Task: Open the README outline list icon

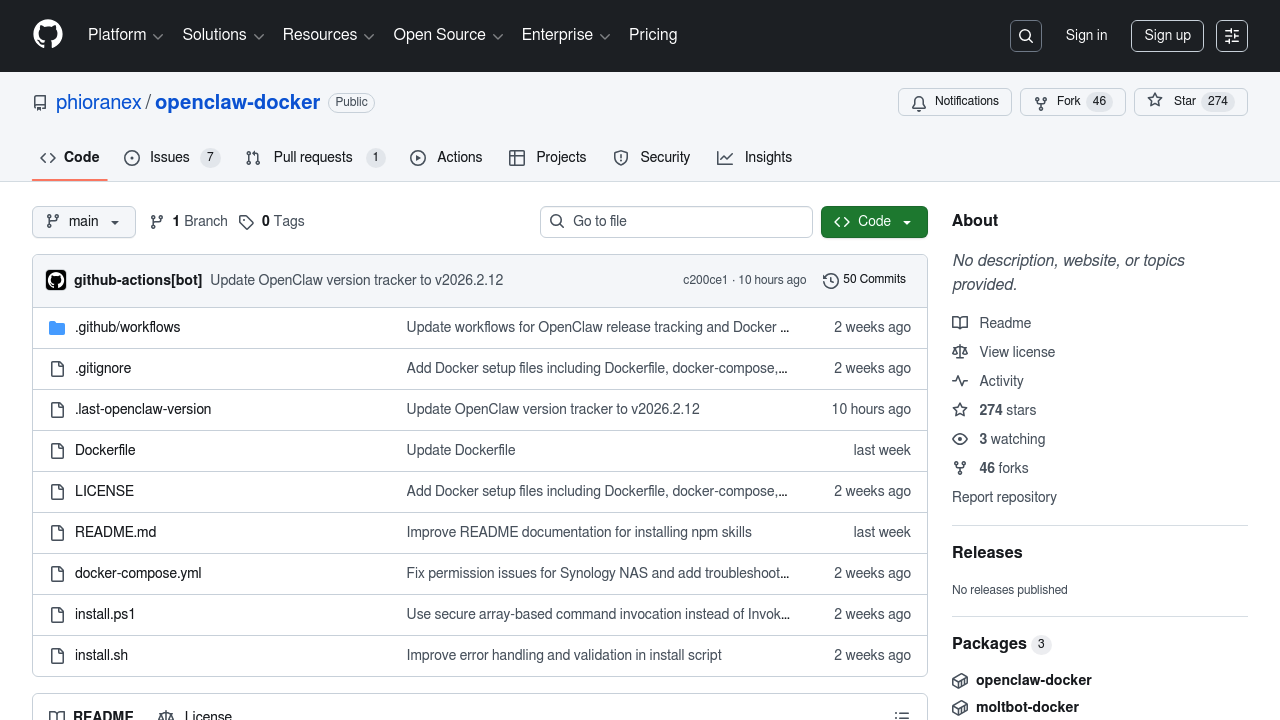Action: pos(901,714)
